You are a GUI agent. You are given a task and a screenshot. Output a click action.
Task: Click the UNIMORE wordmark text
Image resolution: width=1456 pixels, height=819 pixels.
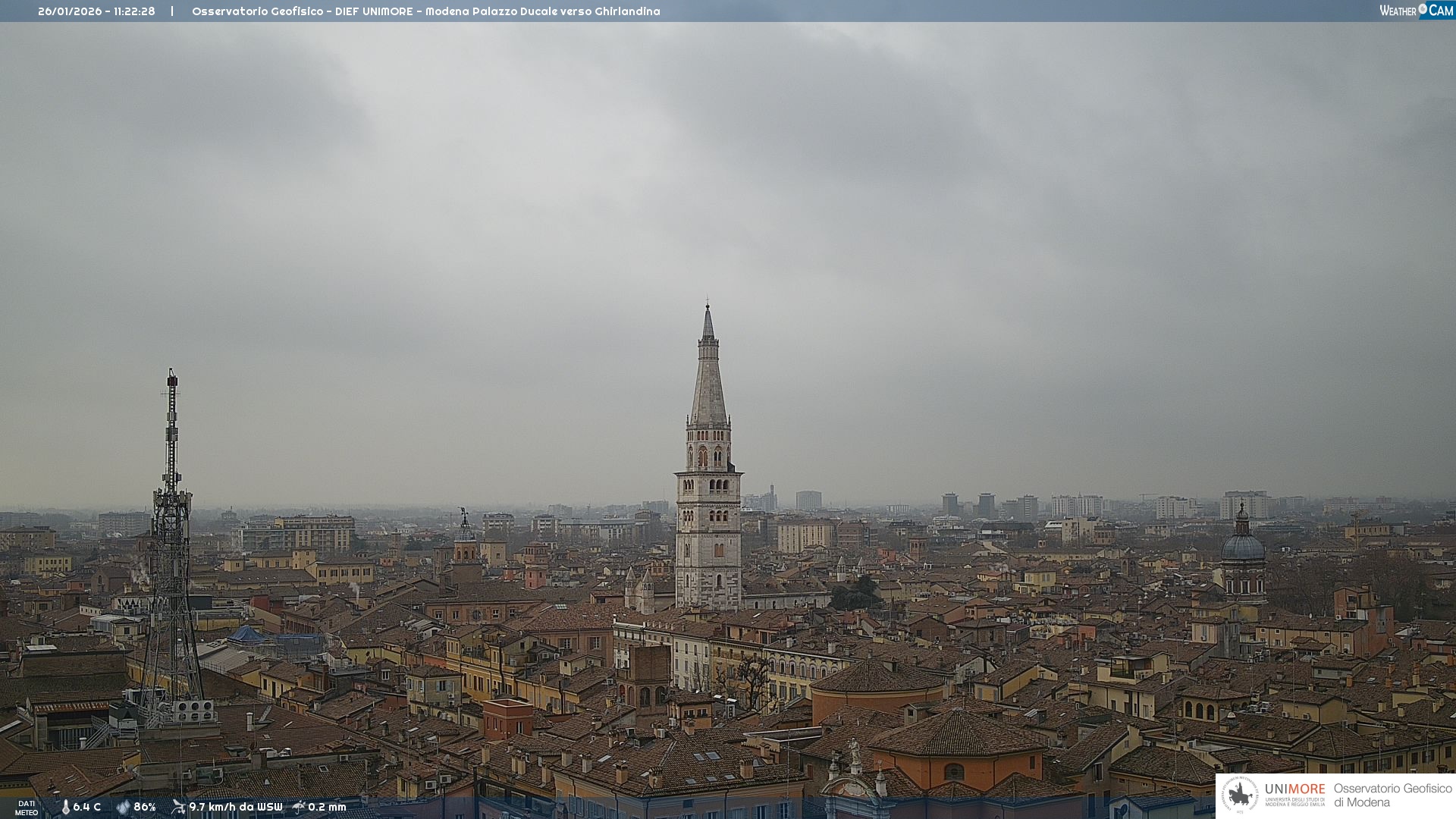1294,789
